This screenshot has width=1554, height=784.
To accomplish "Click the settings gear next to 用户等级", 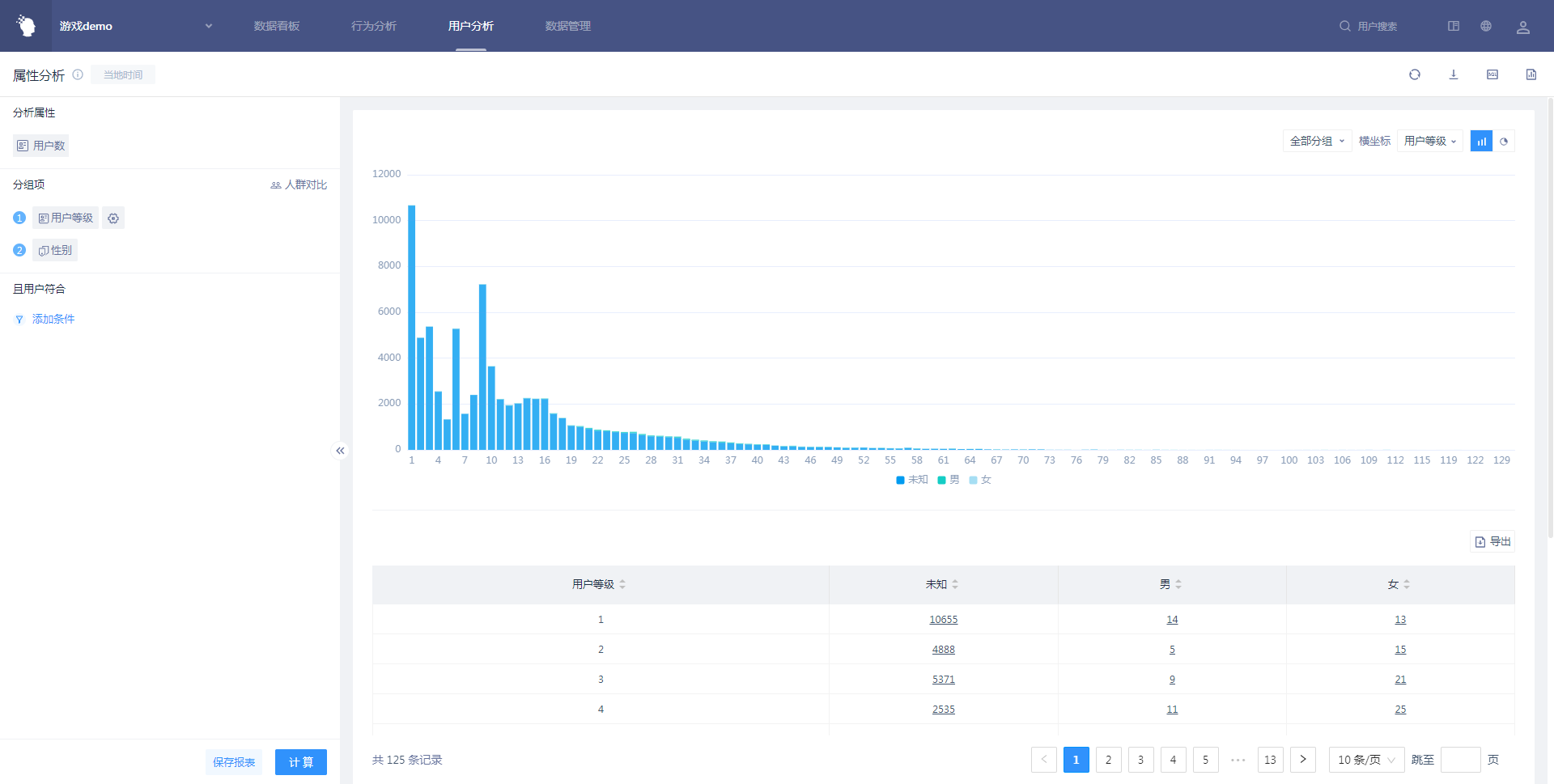I will pyautogui.click(x=113, y=218).
